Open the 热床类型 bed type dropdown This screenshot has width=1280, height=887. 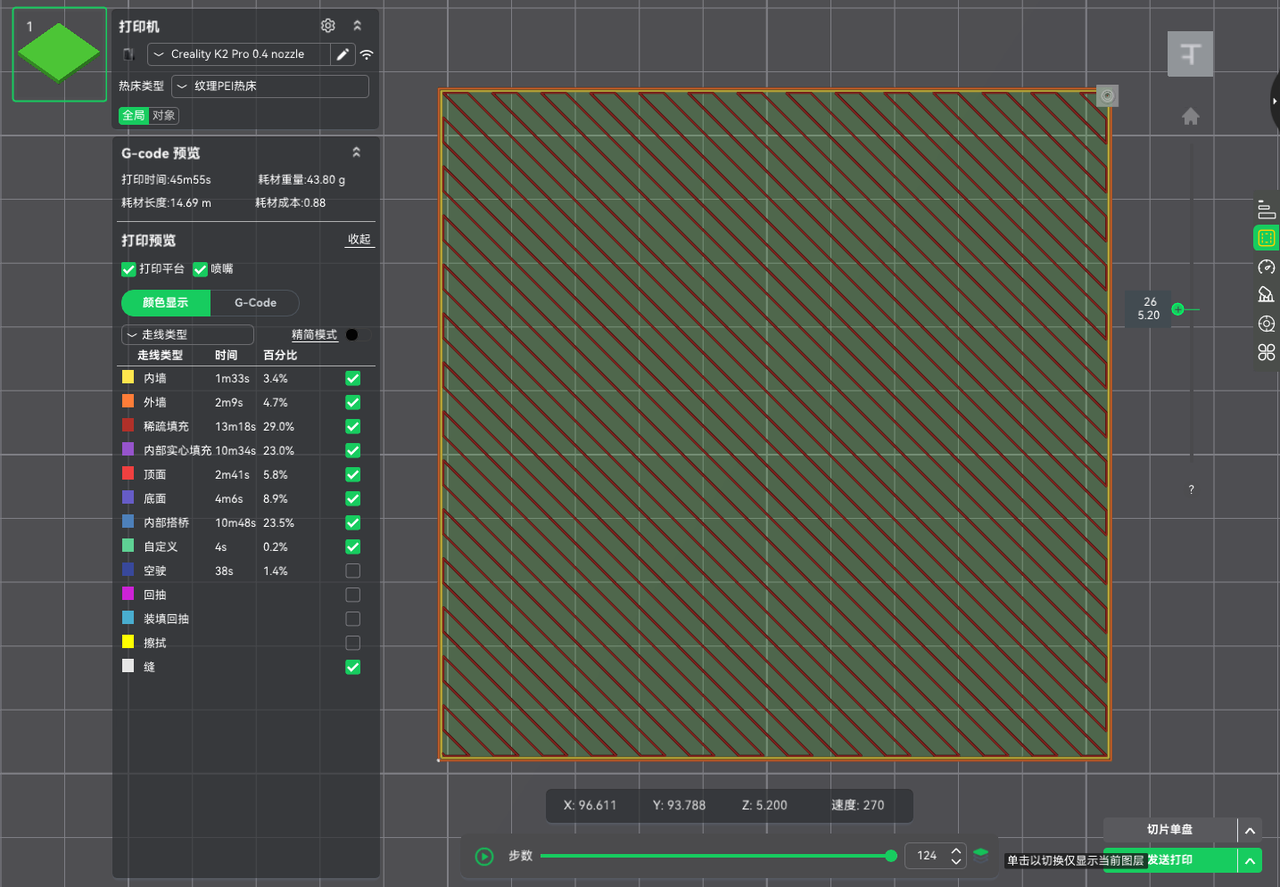[270, 86]
